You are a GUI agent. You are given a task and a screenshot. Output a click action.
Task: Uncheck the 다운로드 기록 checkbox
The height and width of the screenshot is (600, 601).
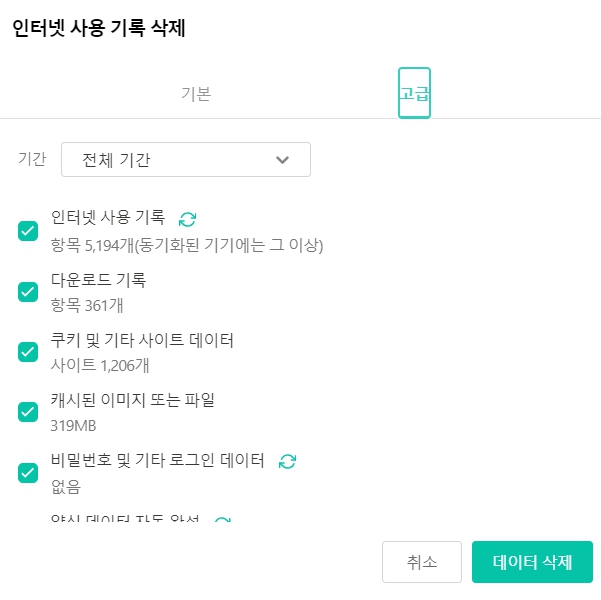click(28, 292)
